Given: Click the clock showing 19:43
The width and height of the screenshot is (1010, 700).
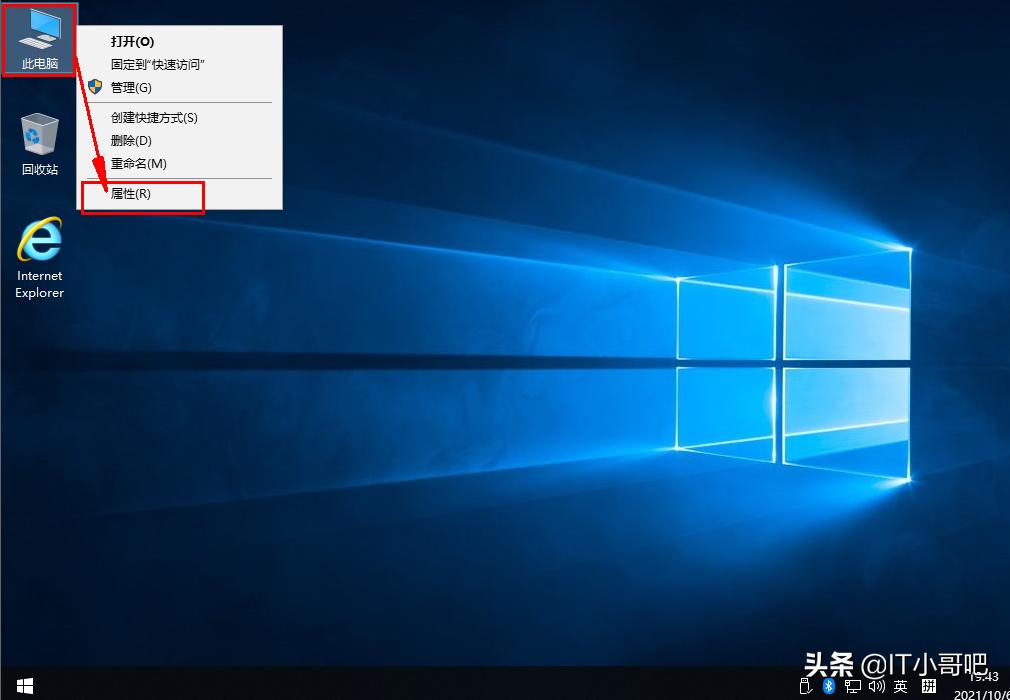Looking at the screenshot, I should pos(983,678).
